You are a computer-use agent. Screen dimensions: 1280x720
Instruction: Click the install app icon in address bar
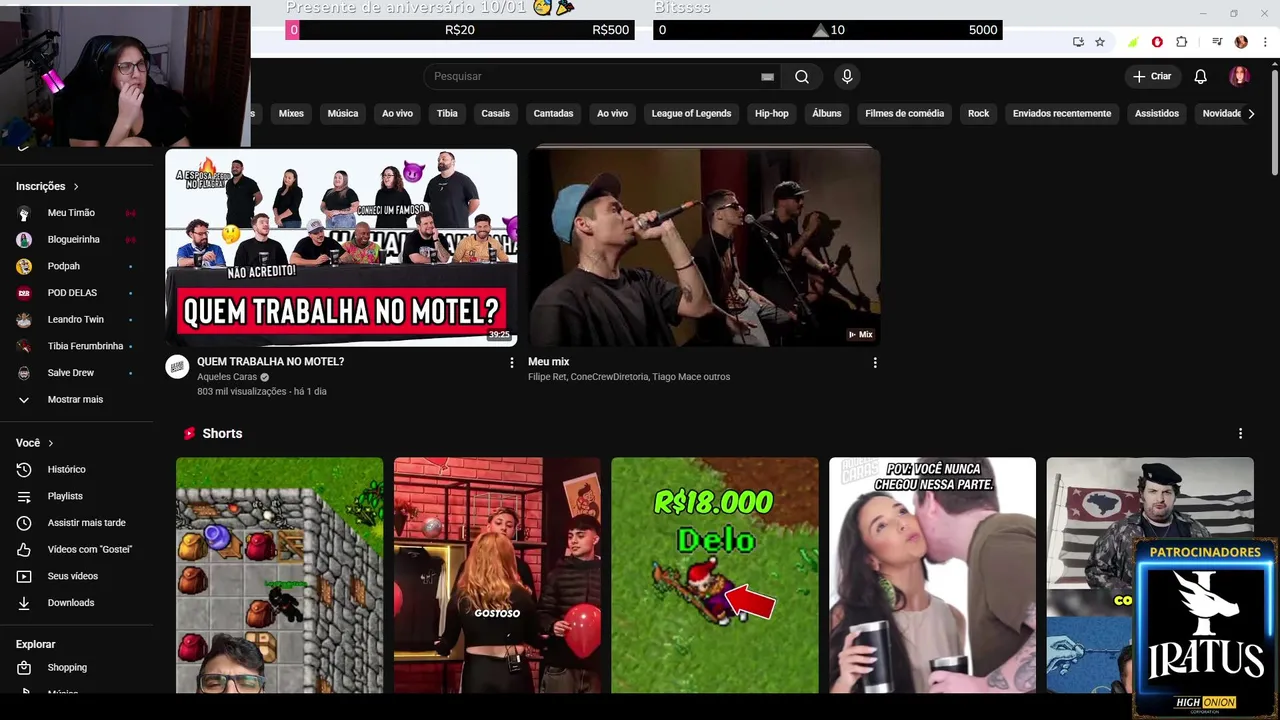pos(1078,42)
